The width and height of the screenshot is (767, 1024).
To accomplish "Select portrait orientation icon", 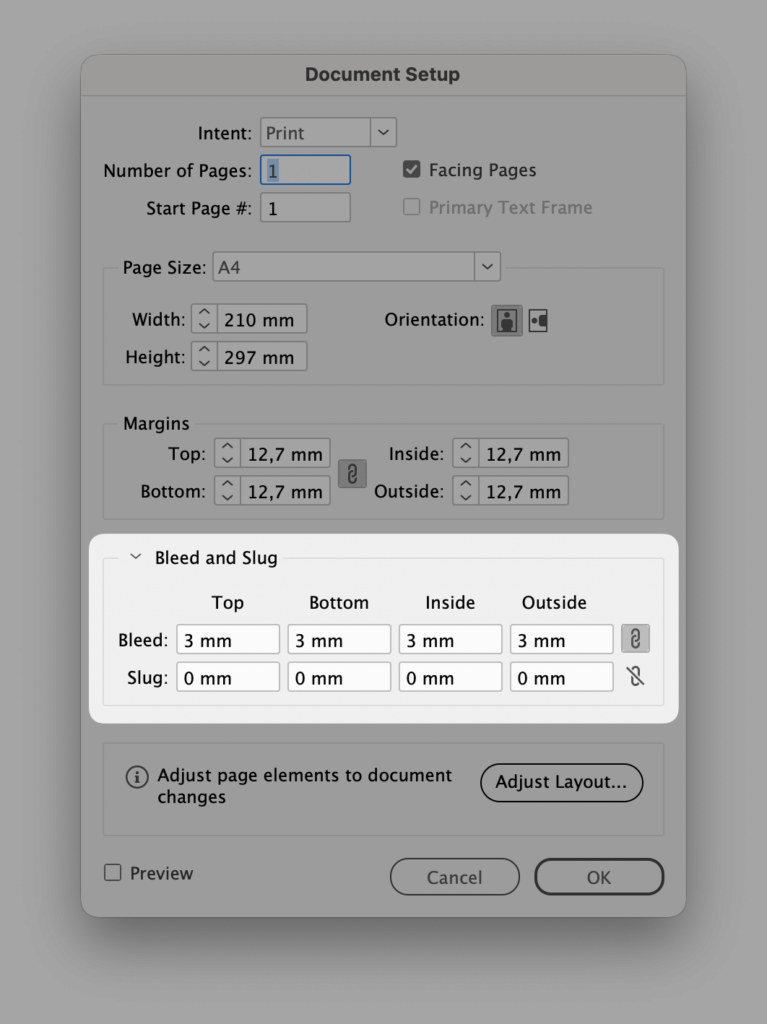I will 507,321.
